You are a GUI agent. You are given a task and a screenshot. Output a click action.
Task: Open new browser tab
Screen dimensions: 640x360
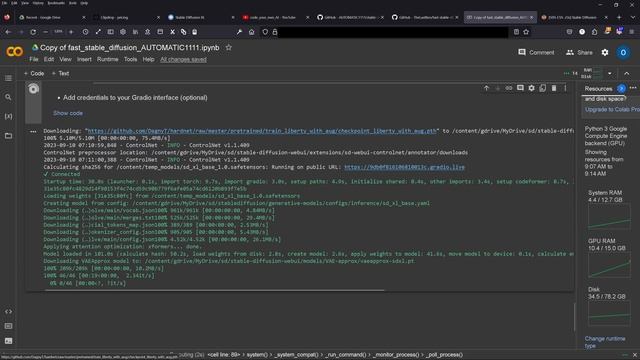point(619,17)
